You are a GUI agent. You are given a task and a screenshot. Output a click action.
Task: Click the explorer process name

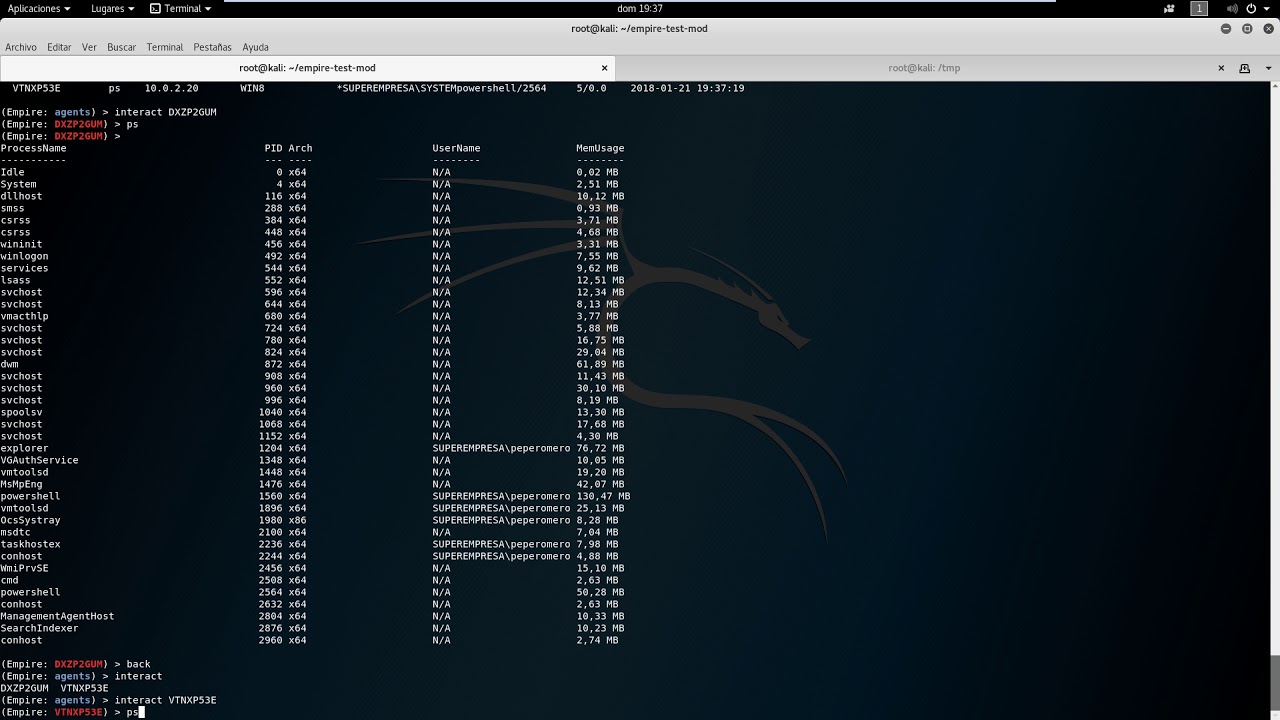pyautogui.click(x=24, y=448)
